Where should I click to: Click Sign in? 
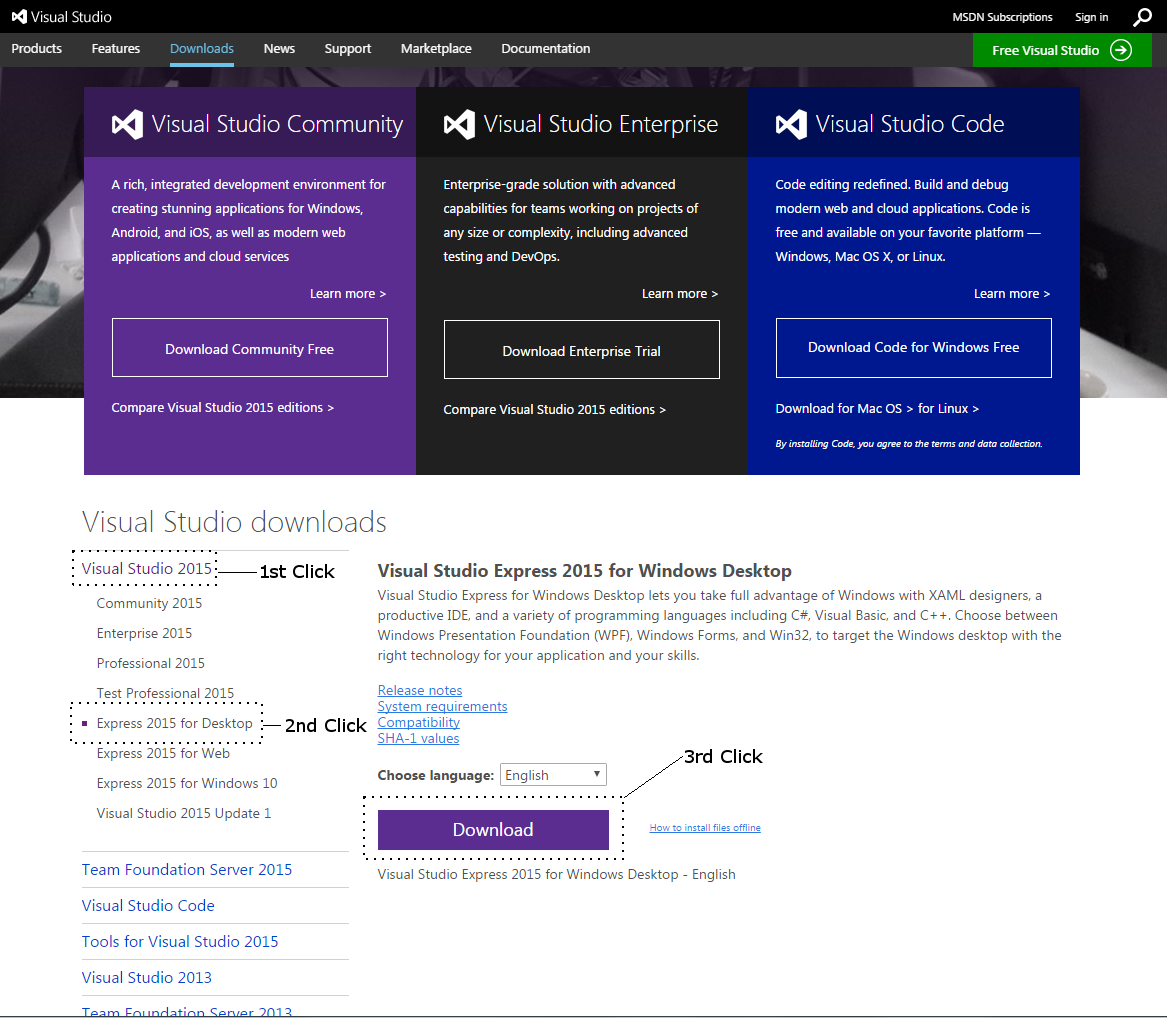point(1091,17)
